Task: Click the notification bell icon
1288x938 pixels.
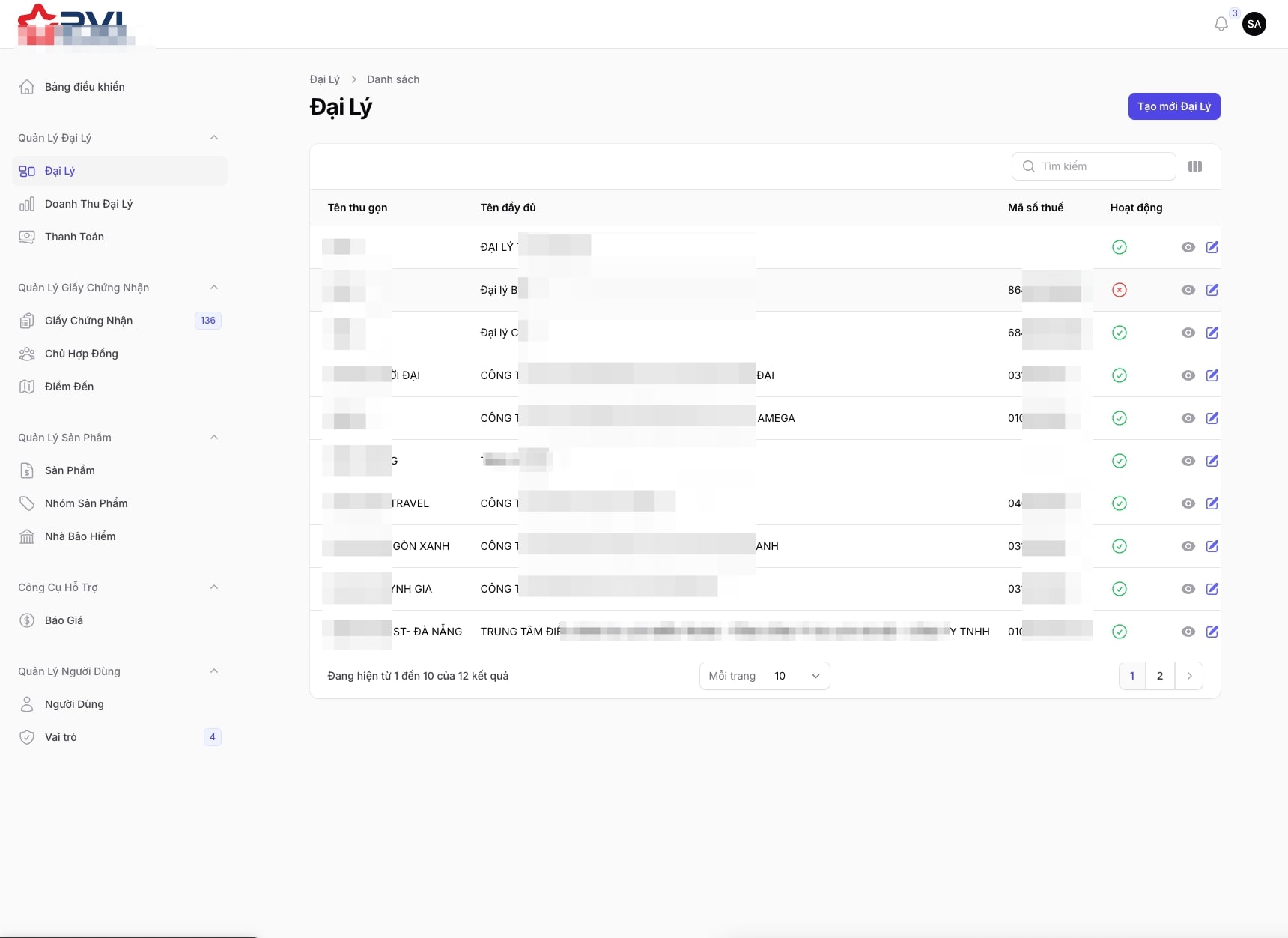Action: click(x=1221, y=24)
